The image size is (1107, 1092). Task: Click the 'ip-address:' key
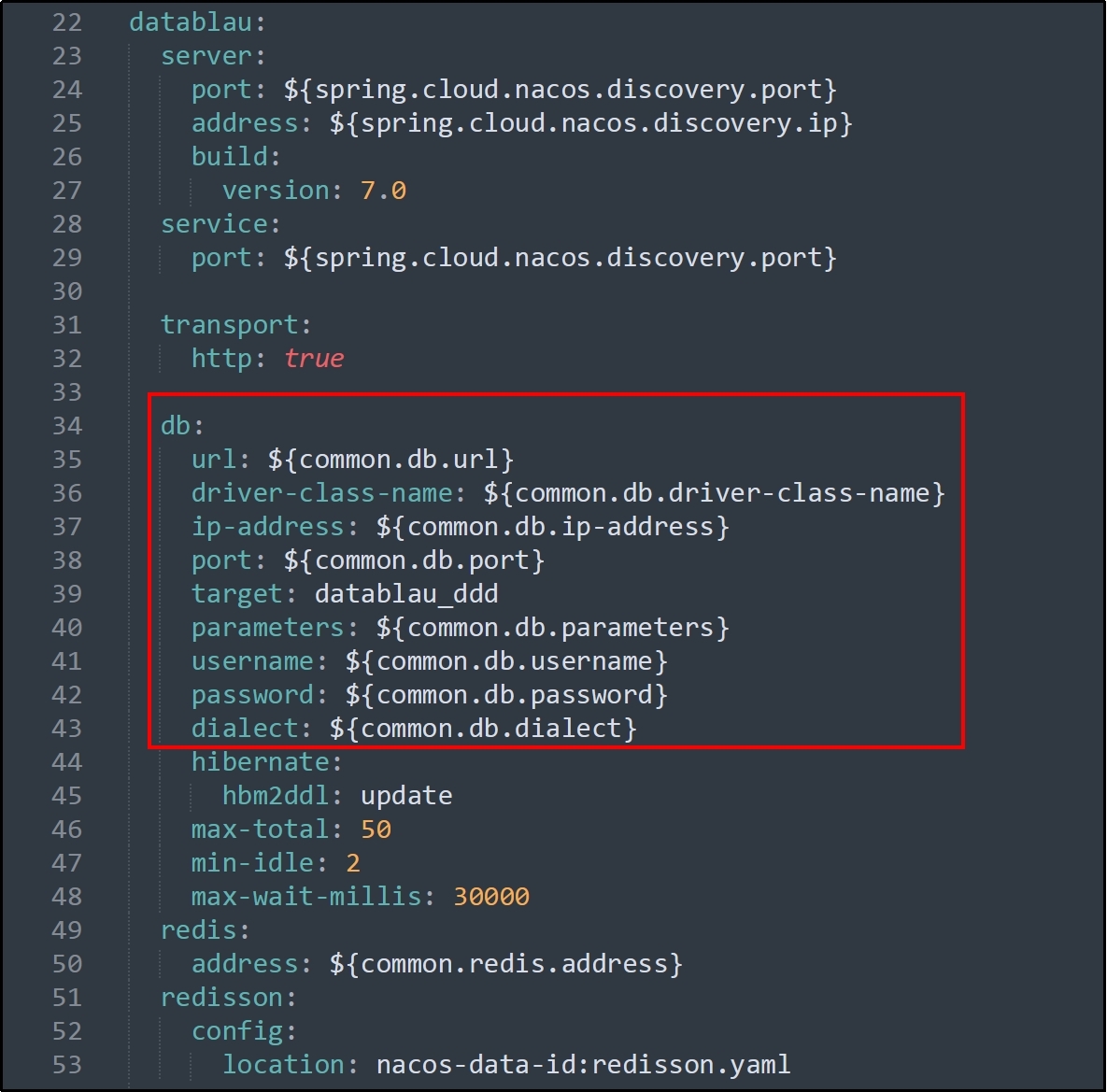[x=275, y=527]
